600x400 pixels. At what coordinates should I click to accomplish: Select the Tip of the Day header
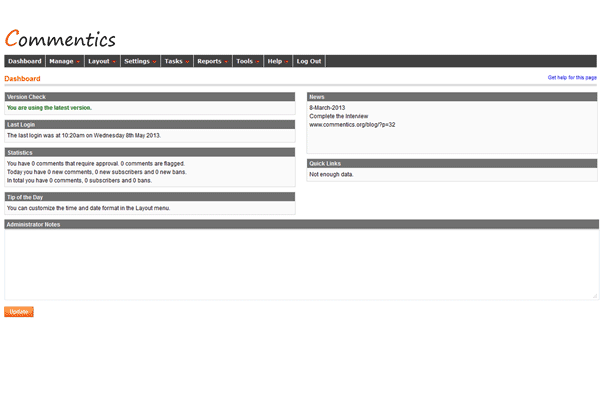[x=150, y=197]
